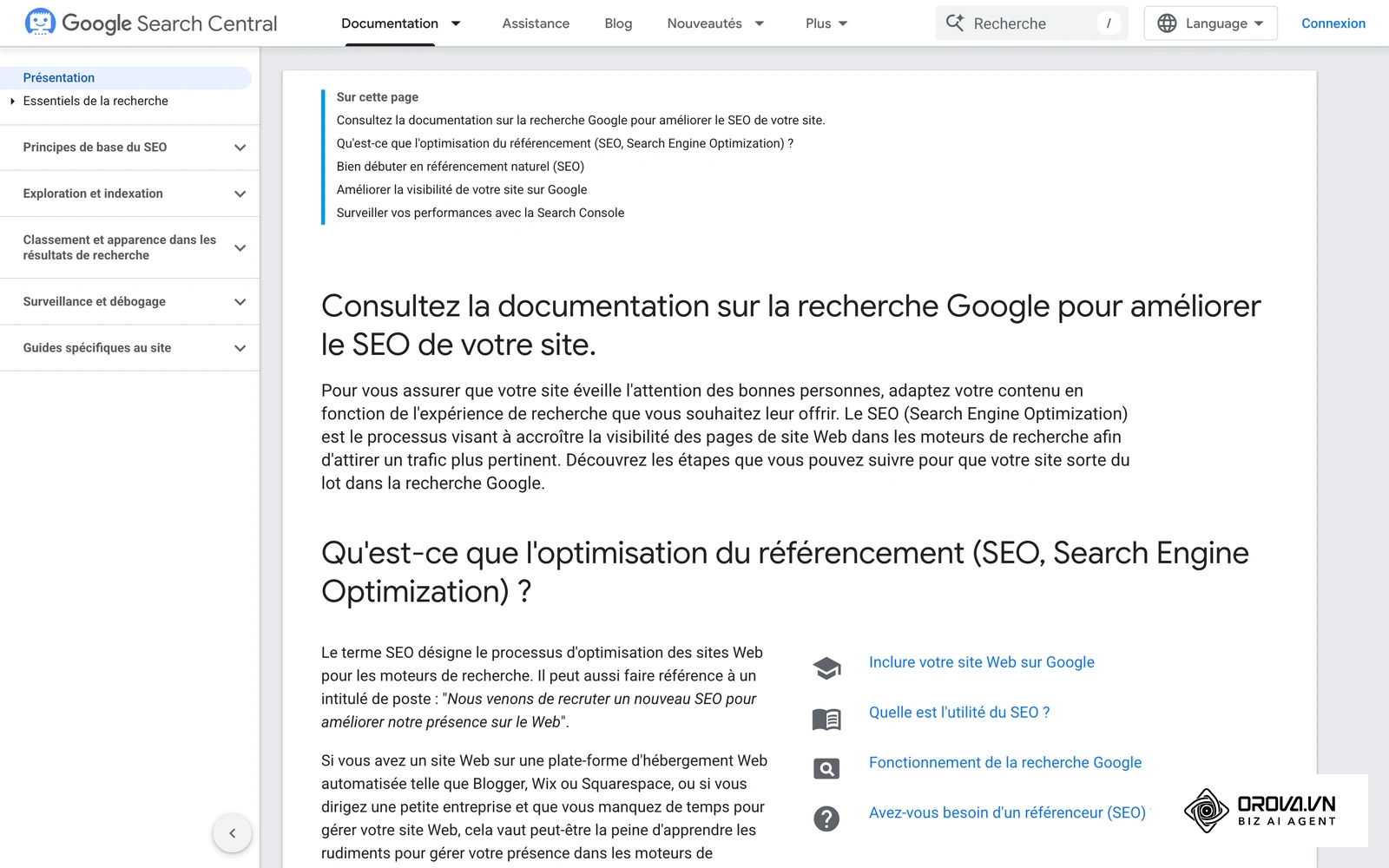
Task: Open the Documentation dropdown arrow
Action: pyautogui.click(x=456, y=23)
